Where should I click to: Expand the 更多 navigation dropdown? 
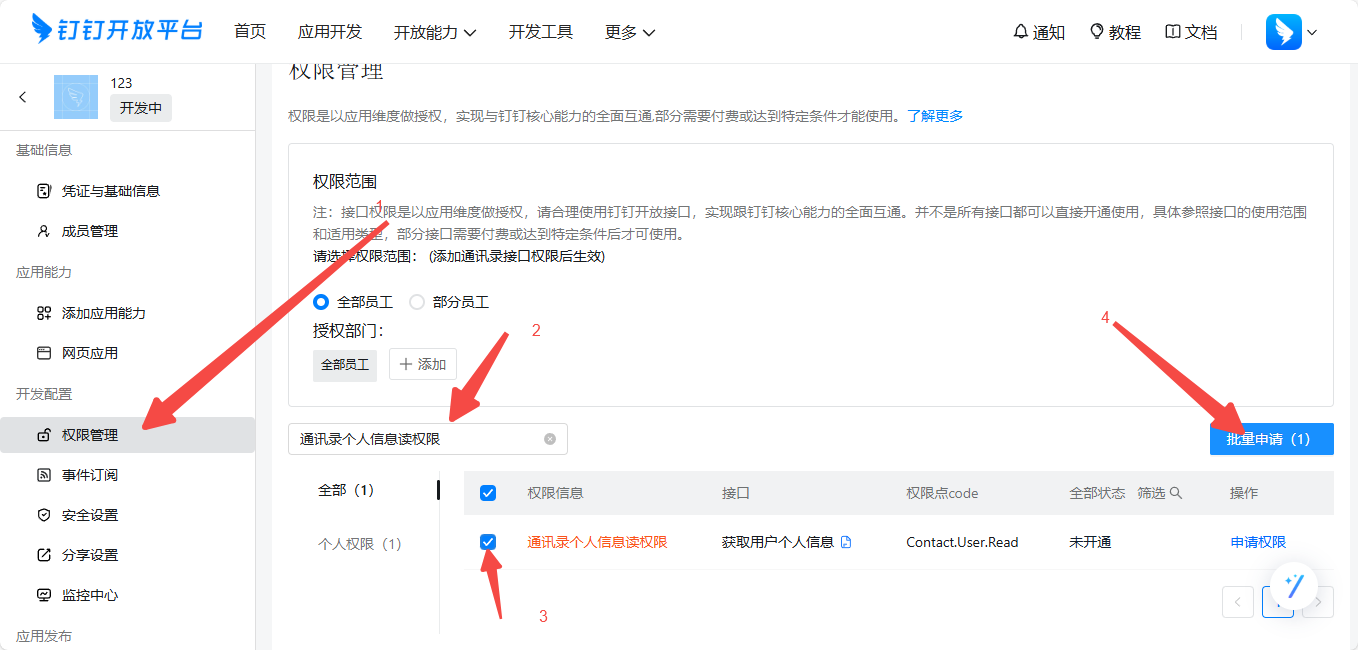[630, 32]
